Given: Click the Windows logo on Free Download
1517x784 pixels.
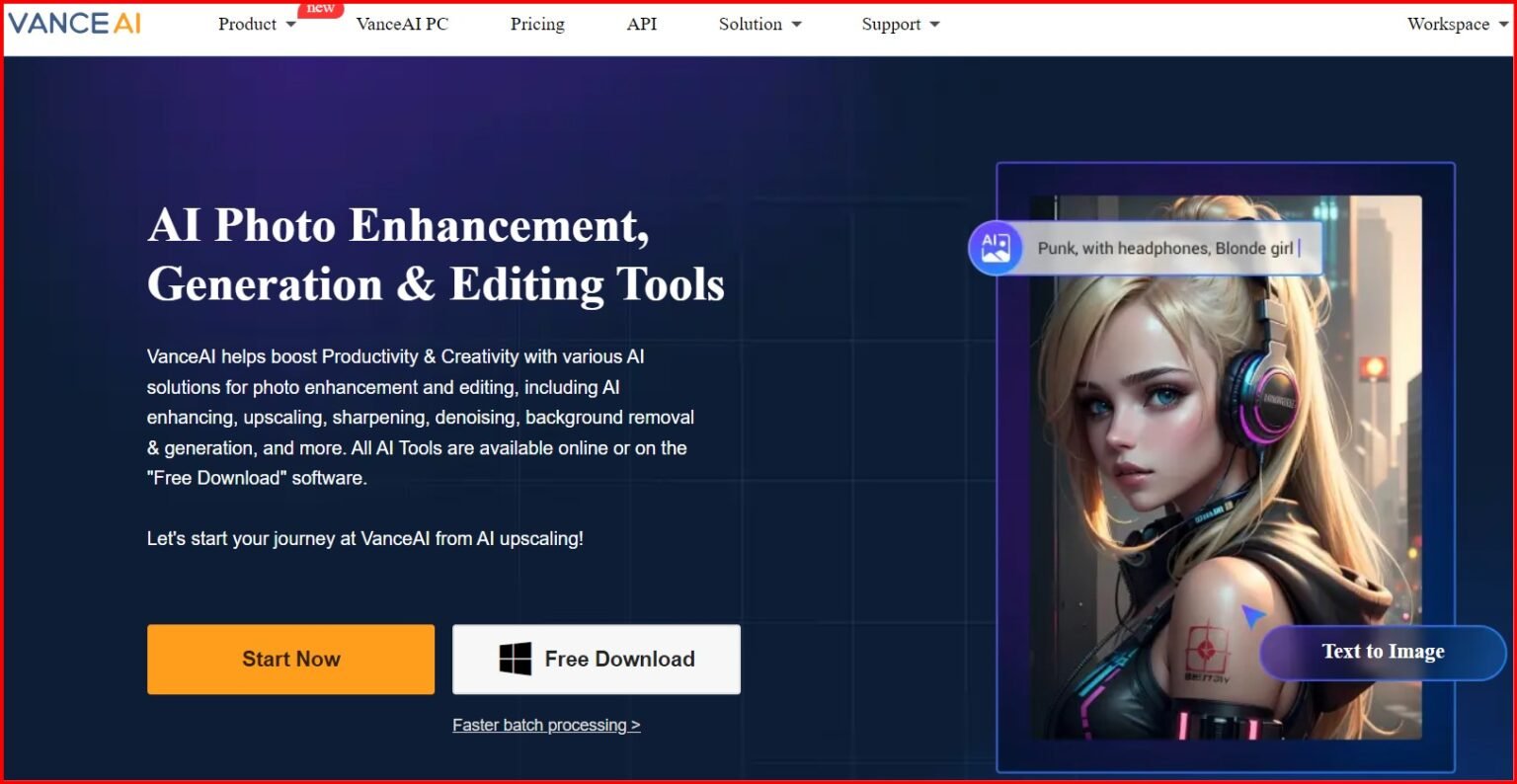Looking at the screenshot, I should (x=515, y=659).
